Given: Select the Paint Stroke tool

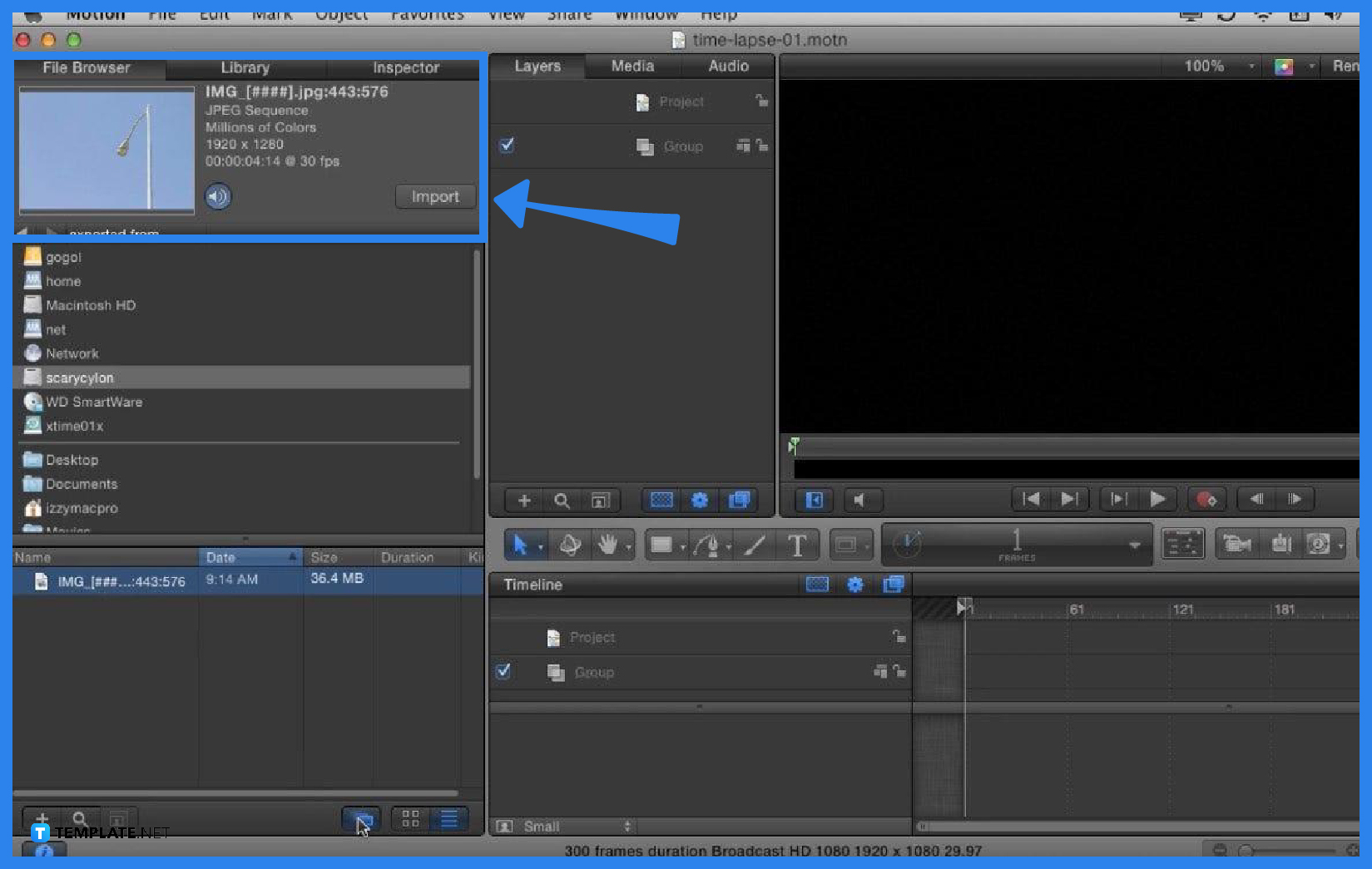Looking at the screenshot, I should tap(755, 546).
